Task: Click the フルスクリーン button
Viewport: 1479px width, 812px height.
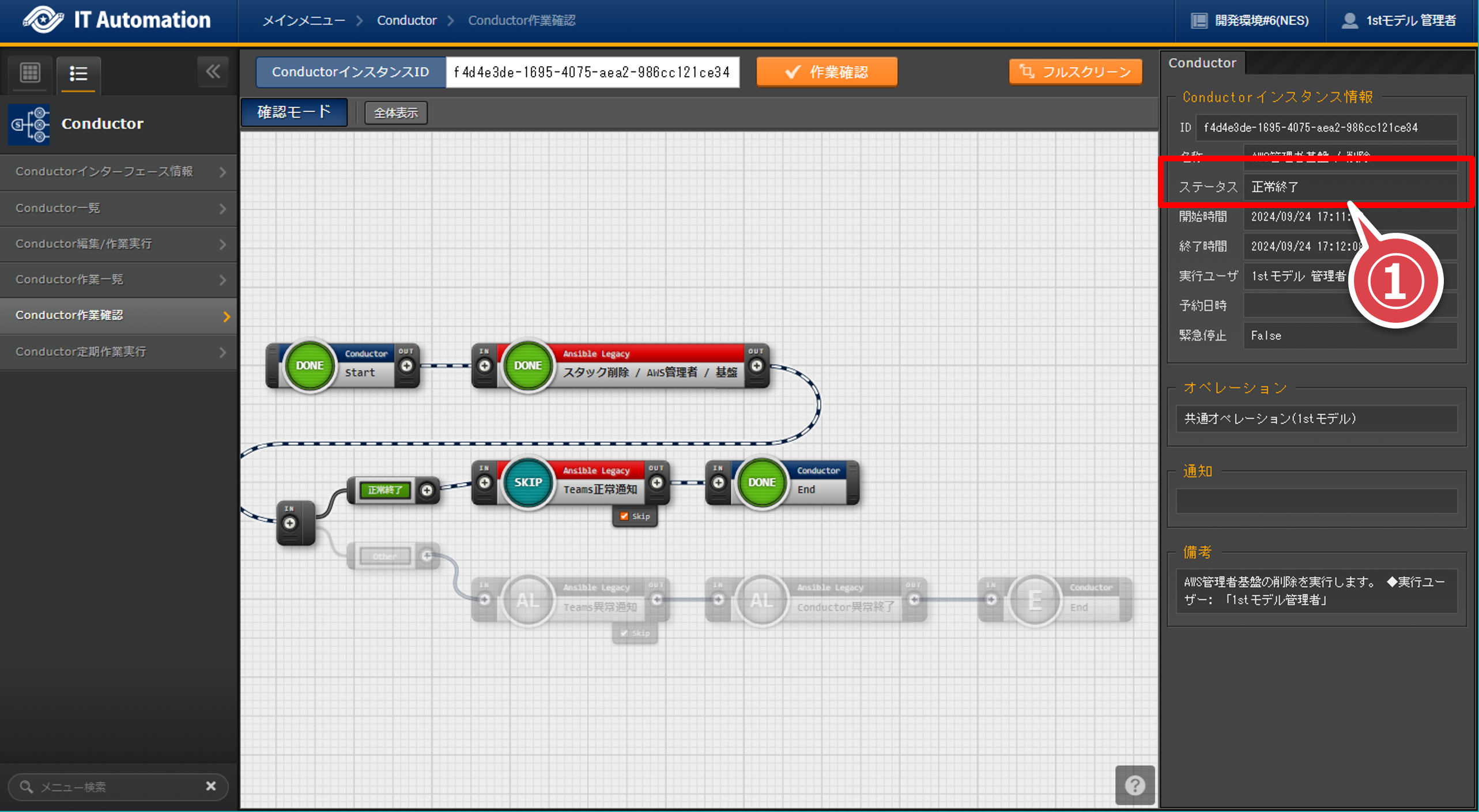Action: pyautogui.click(x=1075, y=72)
